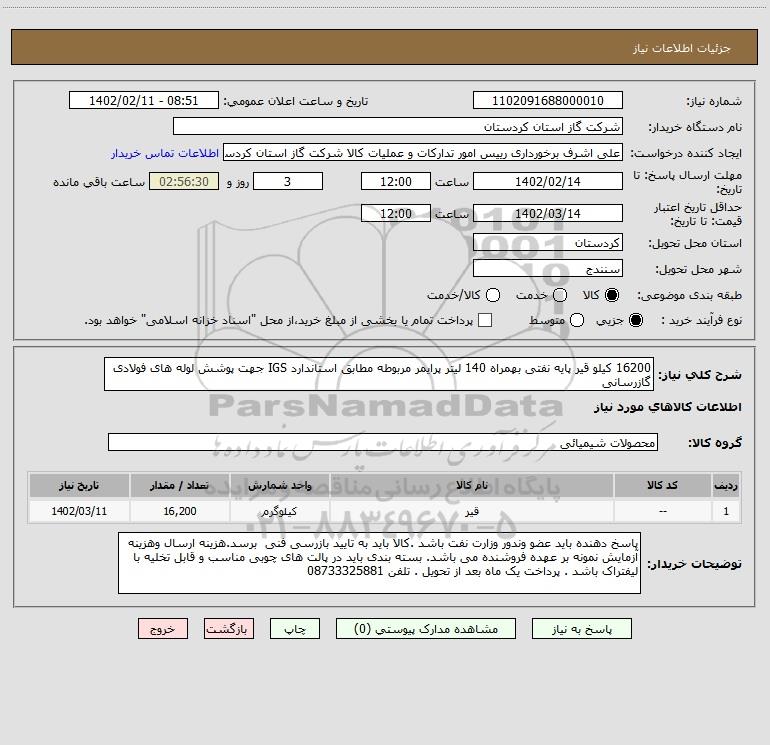The width and height of the screenshot is (770, 745).
Task: Click the مشاهده مدارک پیوستی (0) button
Action: [426, 629]
